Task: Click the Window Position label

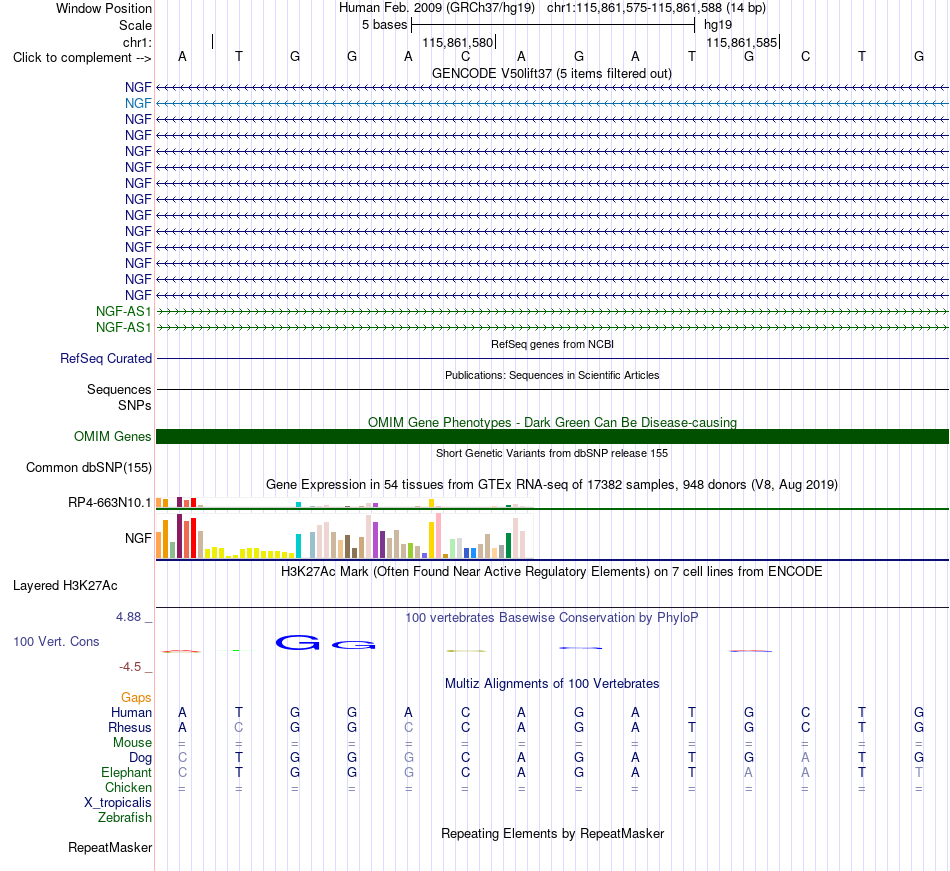Action: point(104,8)
